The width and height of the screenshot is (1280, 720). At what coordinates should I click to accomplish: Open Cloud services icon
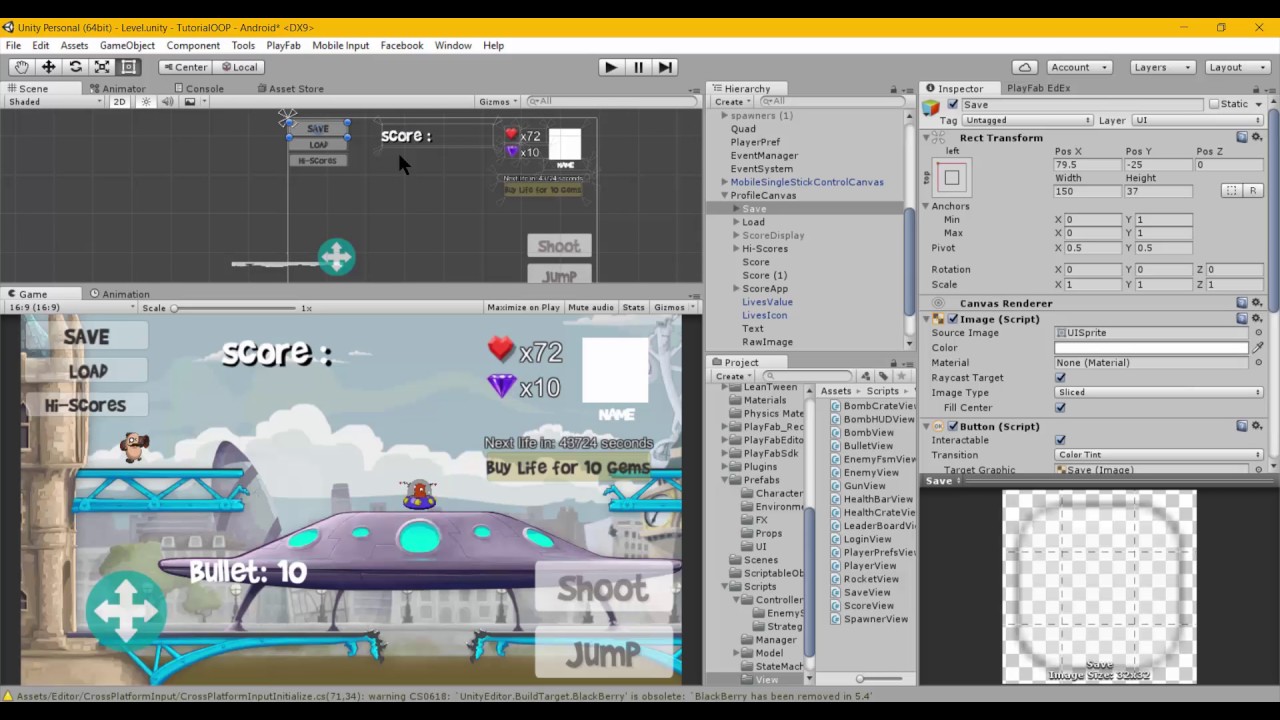(1025, 67)
